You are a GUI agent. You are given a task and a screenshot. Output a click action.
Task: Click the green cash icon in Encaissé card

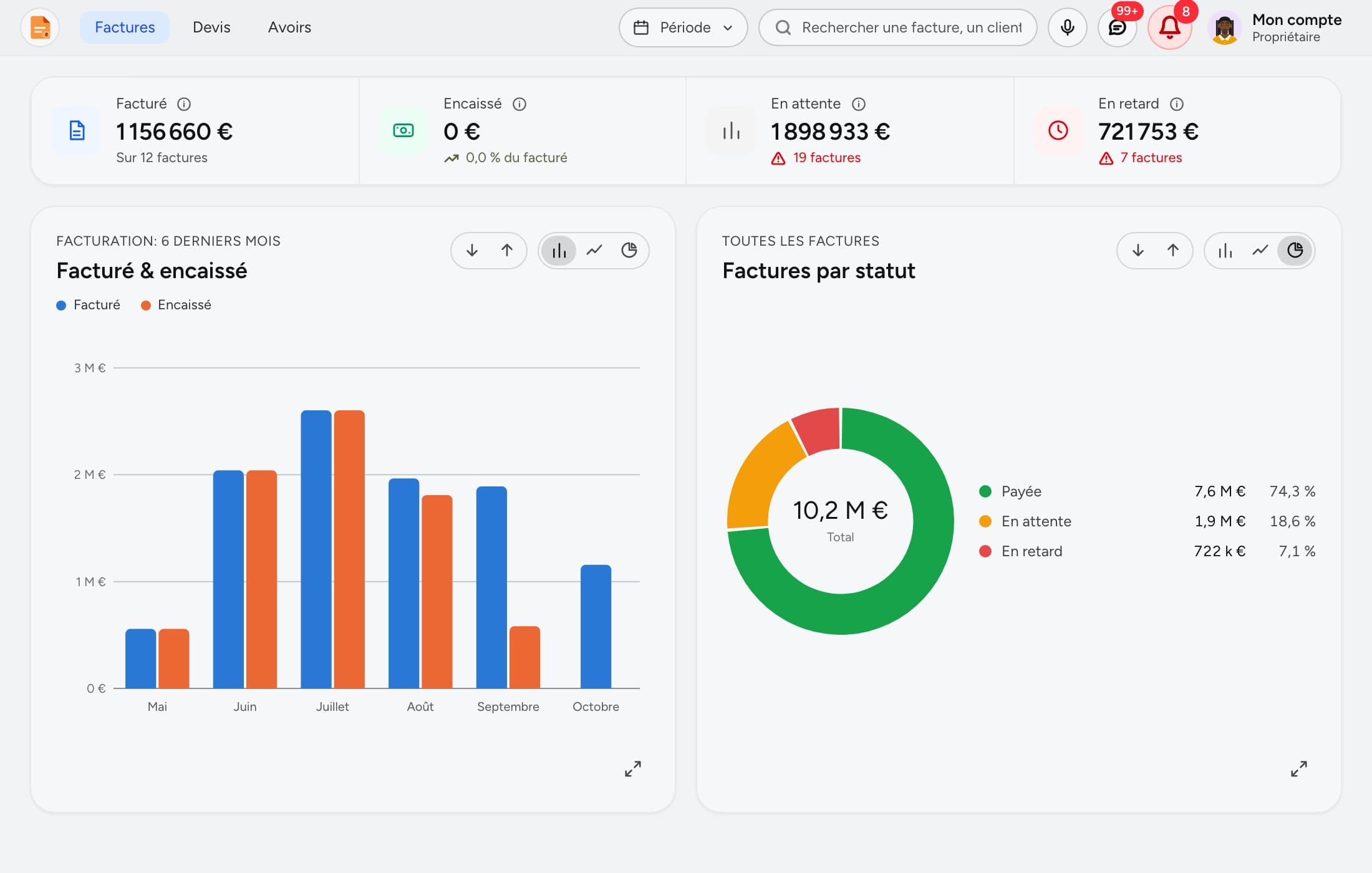(x=403, y=131)
